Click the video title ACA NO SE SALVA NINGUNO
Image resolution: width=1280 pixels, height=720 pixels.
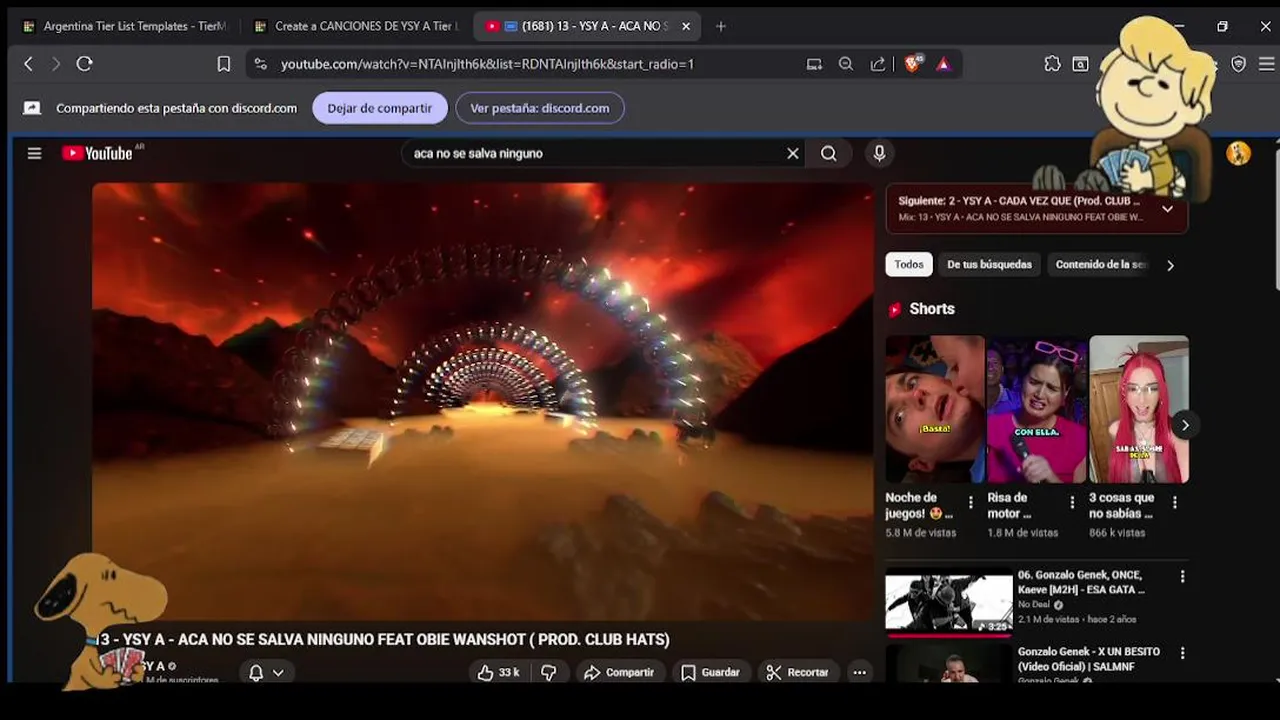(x=385, y=639)
